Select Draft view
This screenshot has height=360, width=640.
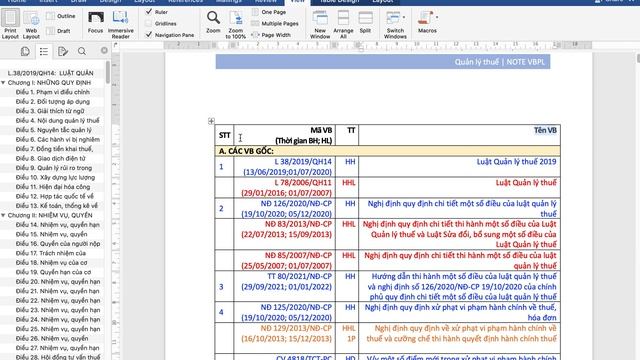point(58,31)
